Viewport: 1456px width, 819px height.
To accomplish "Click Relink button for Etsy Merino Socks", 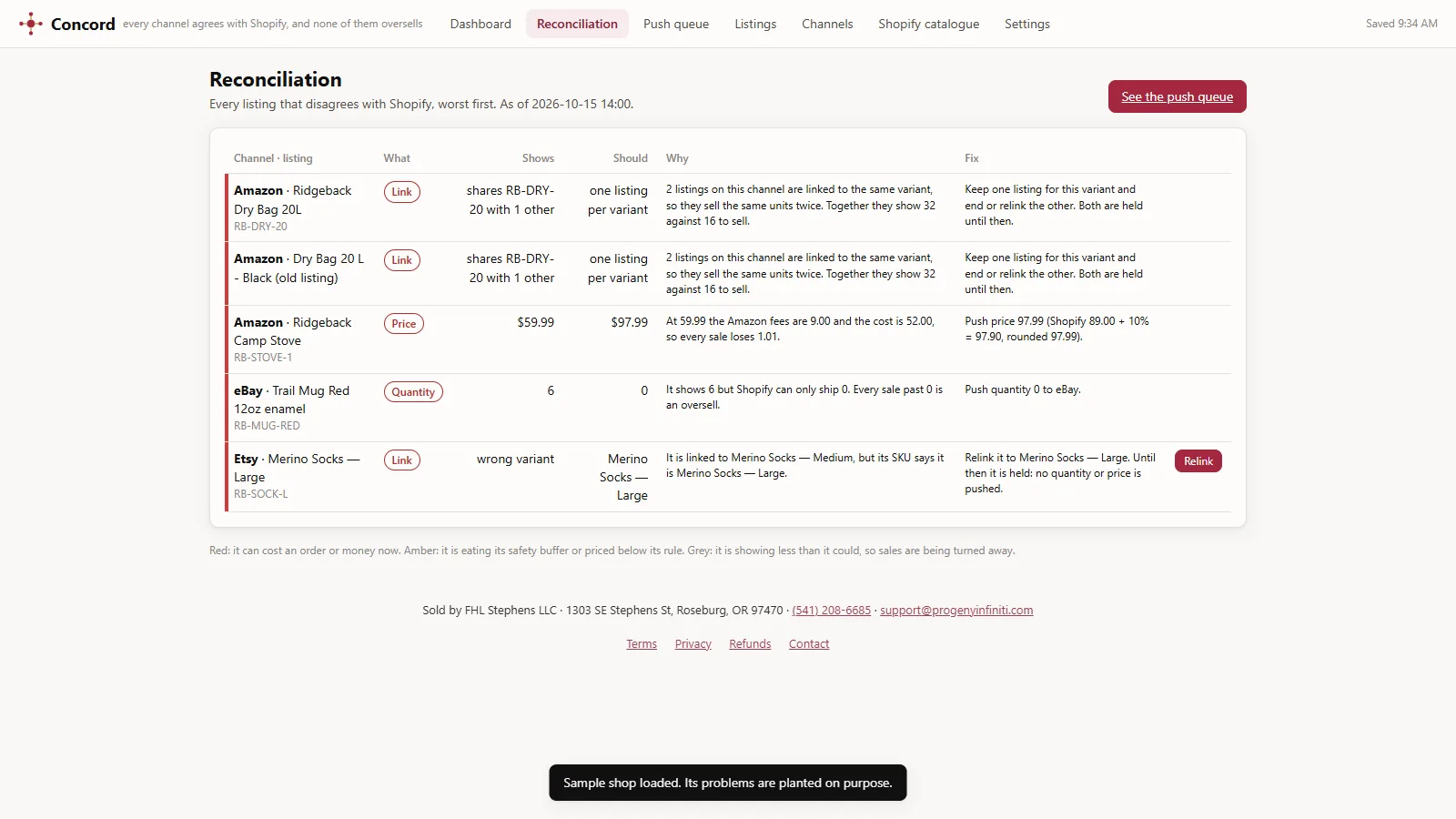I will click(x=1198, y=461).
